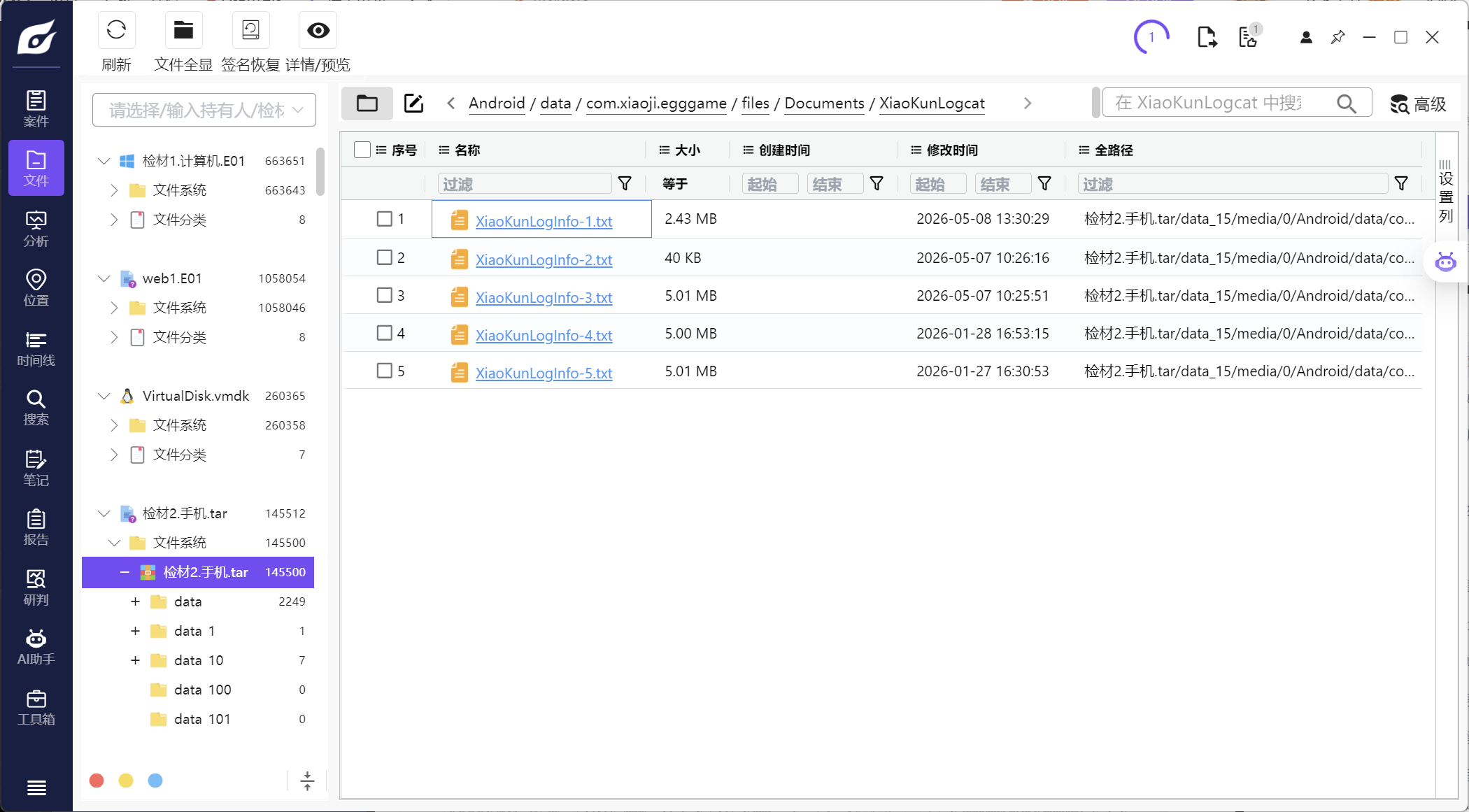Open the XiaoKunLogInfo-5.txt file link
1469x812 pixels.
[544, 373]
